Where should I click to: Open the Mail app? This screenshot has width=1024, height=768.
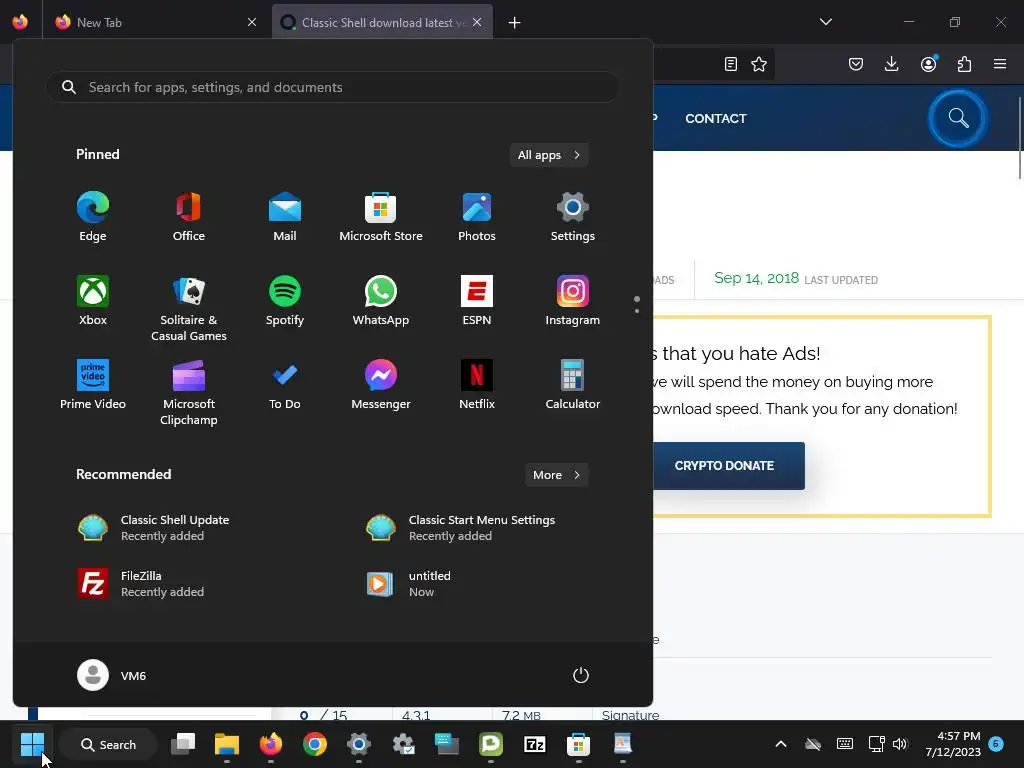click(x=285, y=217)
